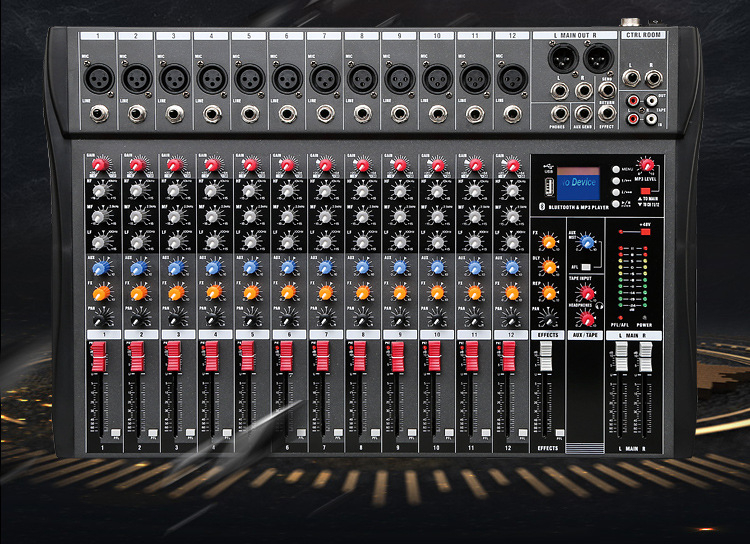Click the blue AUX MST knob
750x544 pixels.
586,240
